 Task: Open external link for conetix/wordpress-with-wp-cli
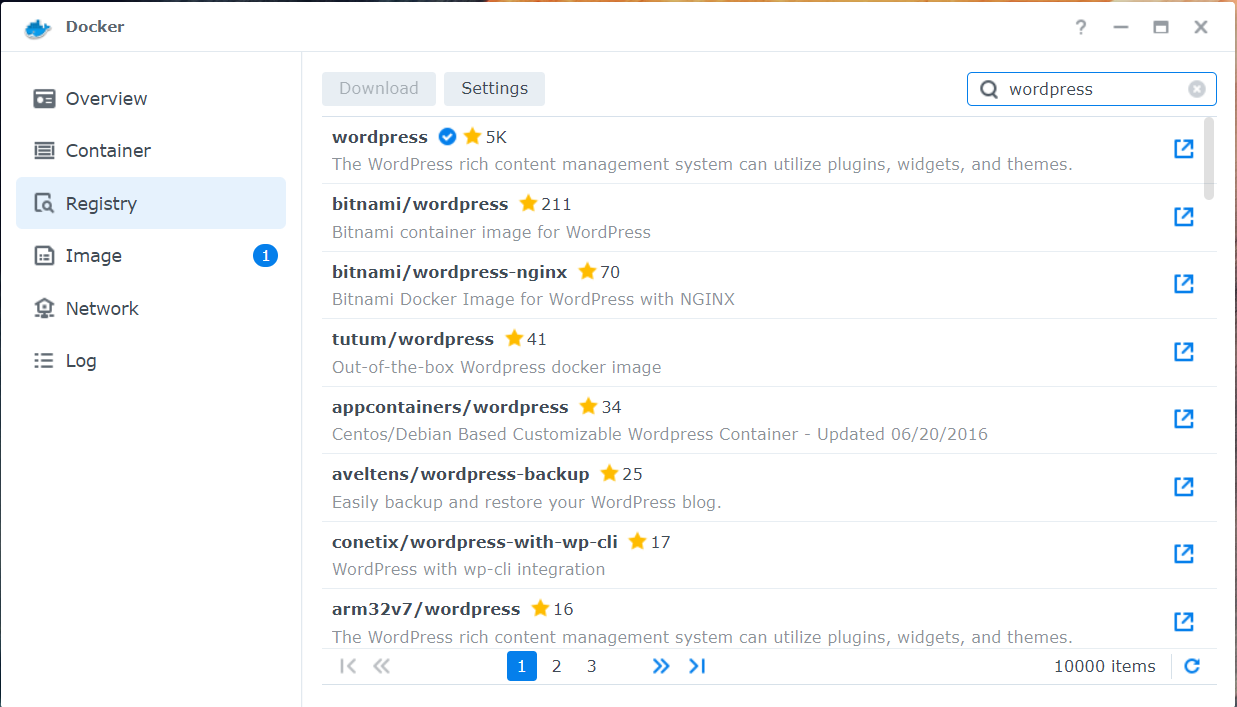click(x=1184, y=554)
